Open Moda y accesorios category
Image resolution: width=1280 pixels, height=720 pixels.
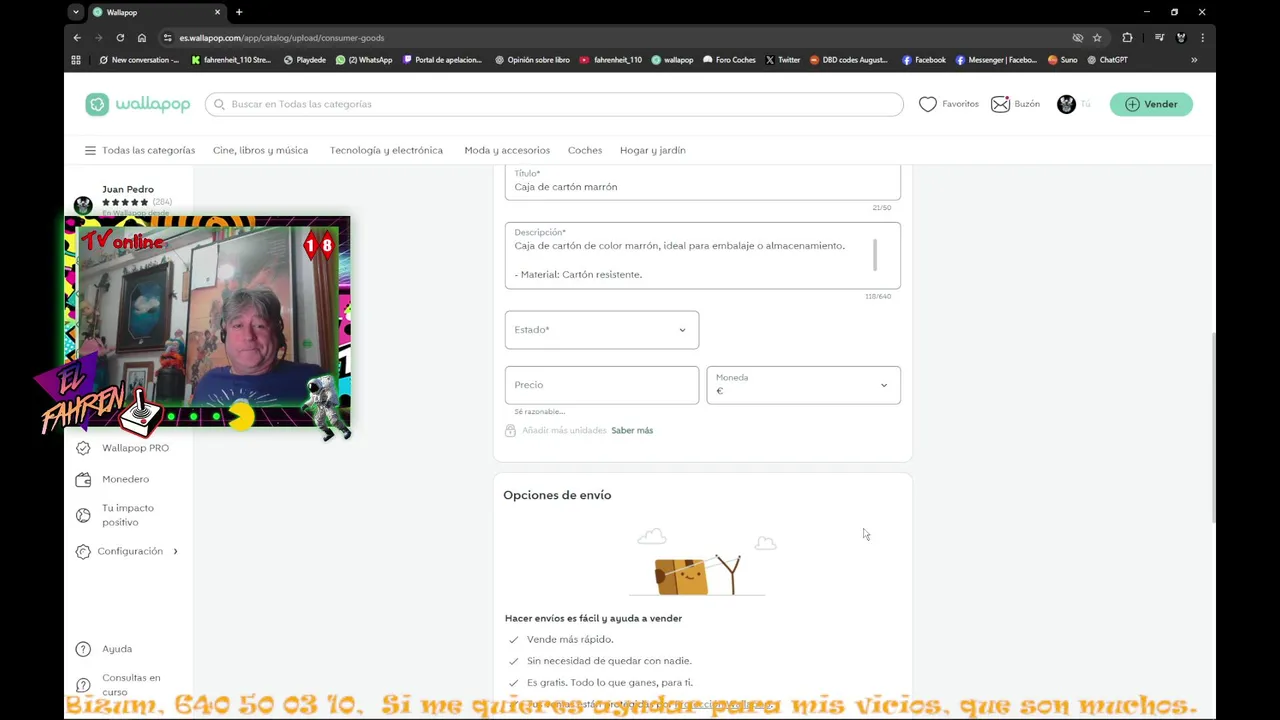pyautogui.click(x=507, y=150)
